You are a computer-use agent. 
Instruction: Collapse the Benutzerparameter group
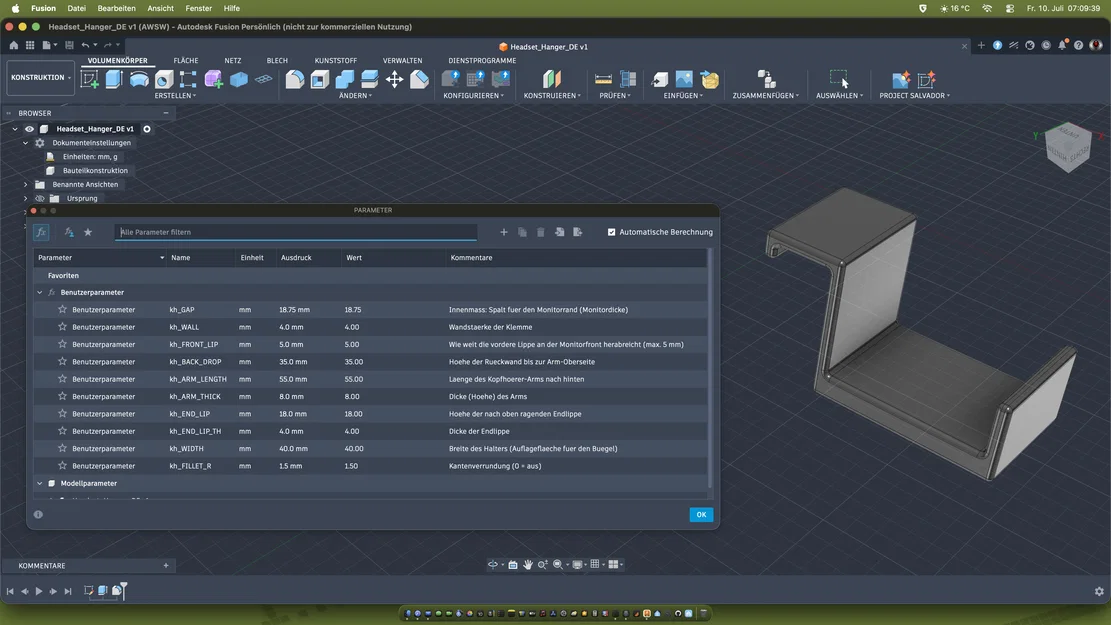pos(40,292)
